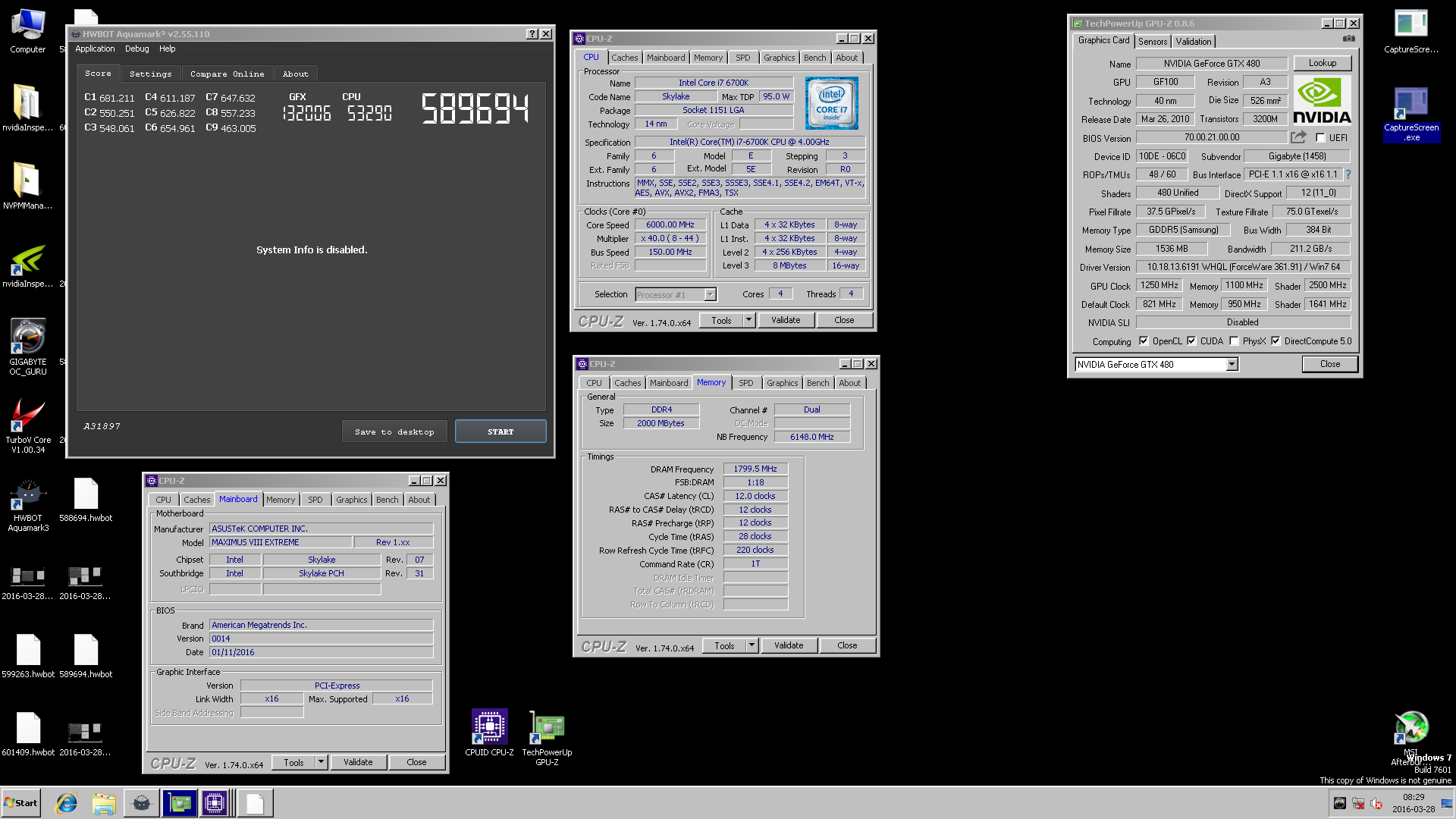
Task: Click Validate in CPU-Z Mainboard window
Action: tap(358, 762)
